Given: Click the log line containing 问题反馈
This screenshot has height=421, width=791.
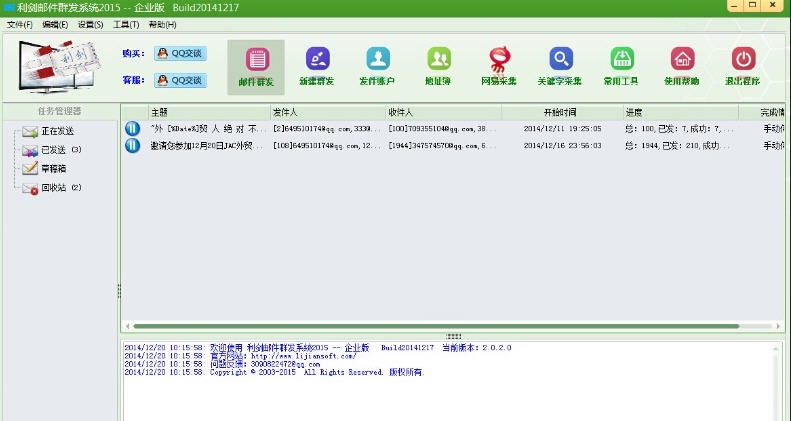Looking at the screenshot, I should point(222,364).
